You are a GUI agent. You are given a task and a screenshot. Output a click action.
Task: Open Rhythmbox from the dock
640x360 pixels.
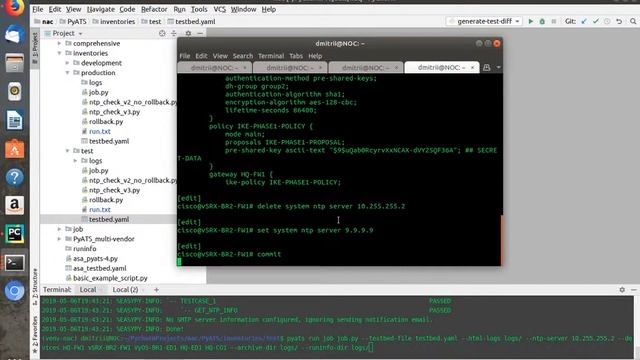pyautogui.click(x=14, y=91)
